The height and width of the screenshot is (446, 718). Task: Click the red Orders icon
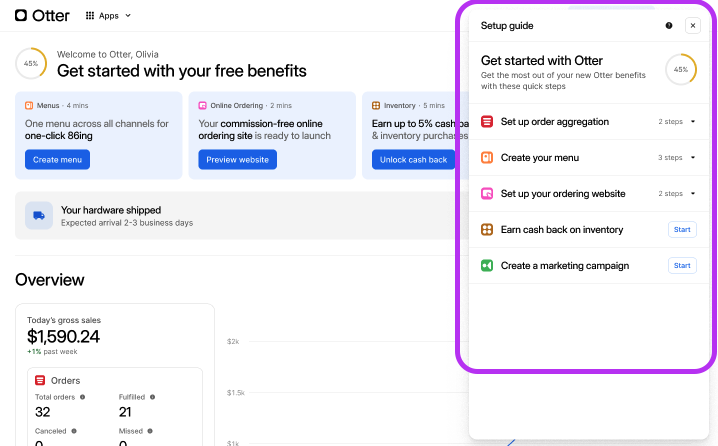40,380
